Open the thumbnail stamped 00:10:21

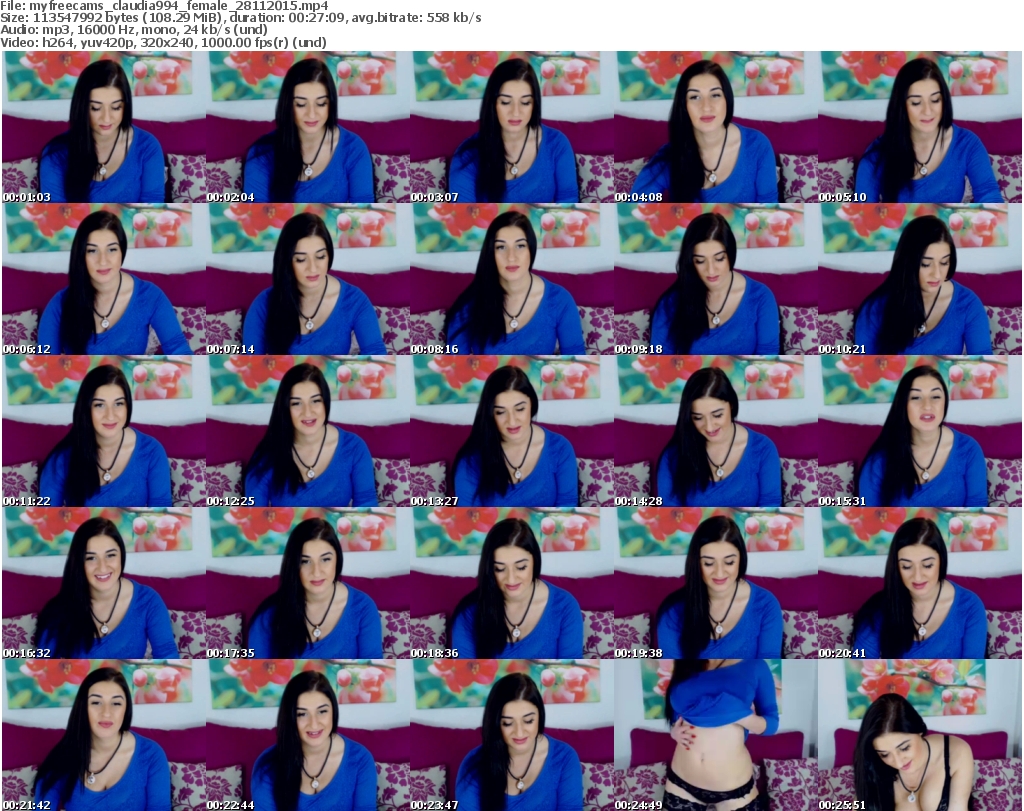pyautogui.click(x=920, y=279)
